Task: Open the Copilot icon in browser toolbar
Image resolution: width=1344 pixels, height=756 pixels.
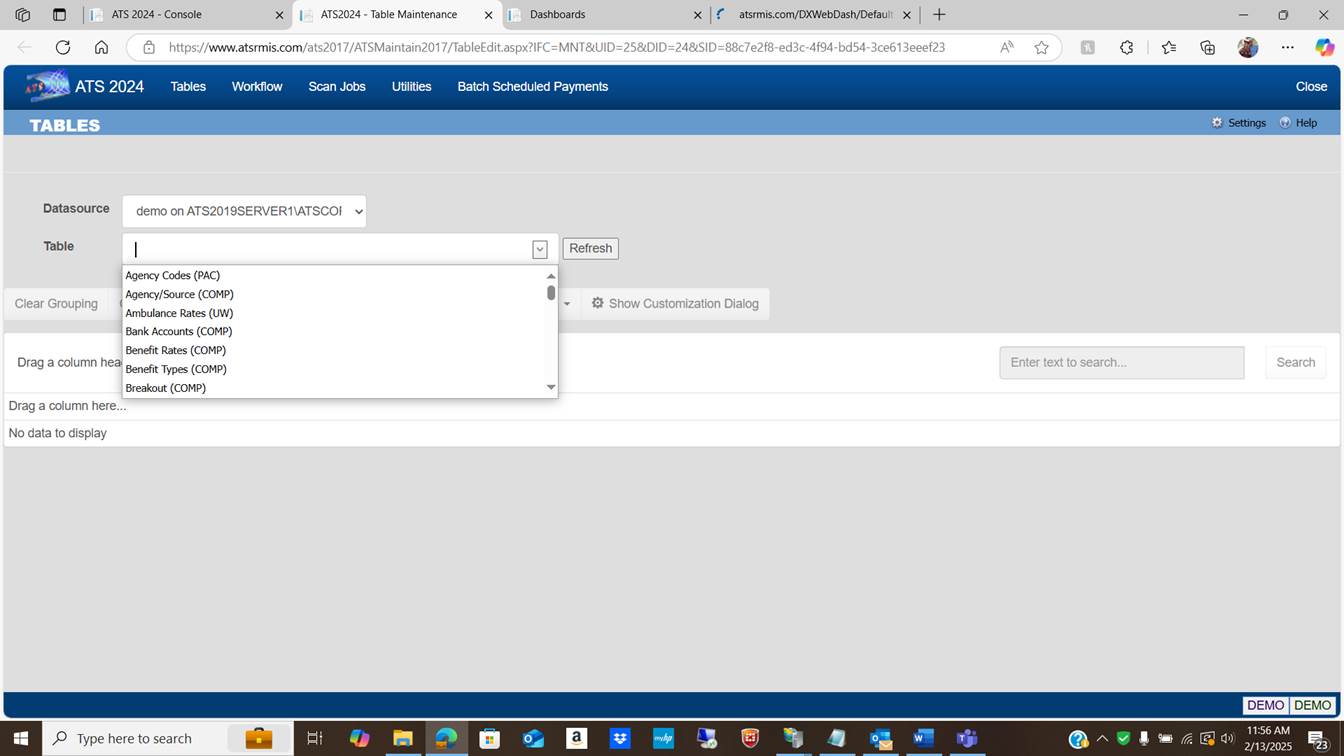Action: point(1324,47)
